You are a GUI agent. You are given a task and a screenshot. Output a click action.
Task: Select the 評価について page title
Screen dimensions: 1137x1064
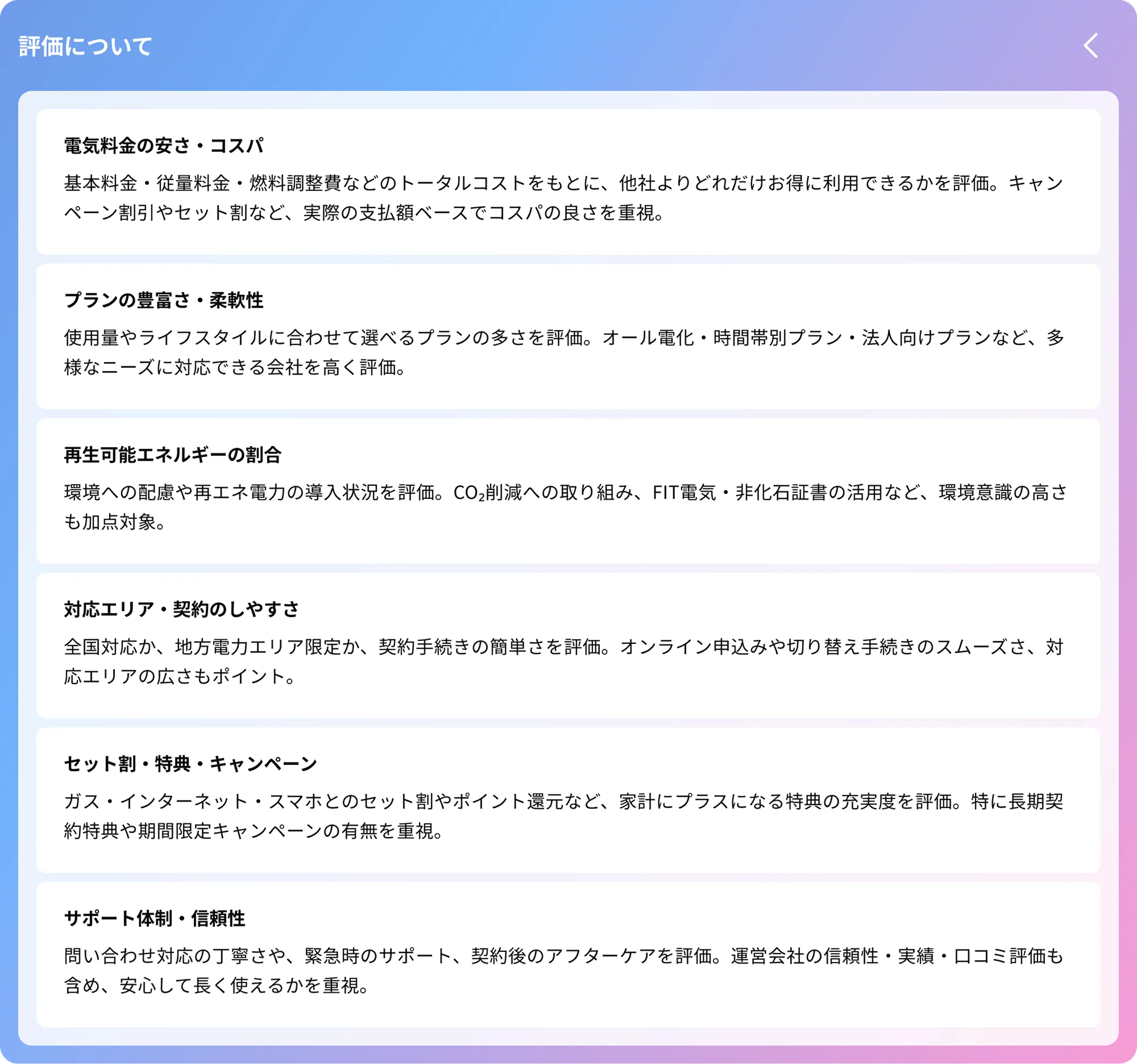[85, 47]
